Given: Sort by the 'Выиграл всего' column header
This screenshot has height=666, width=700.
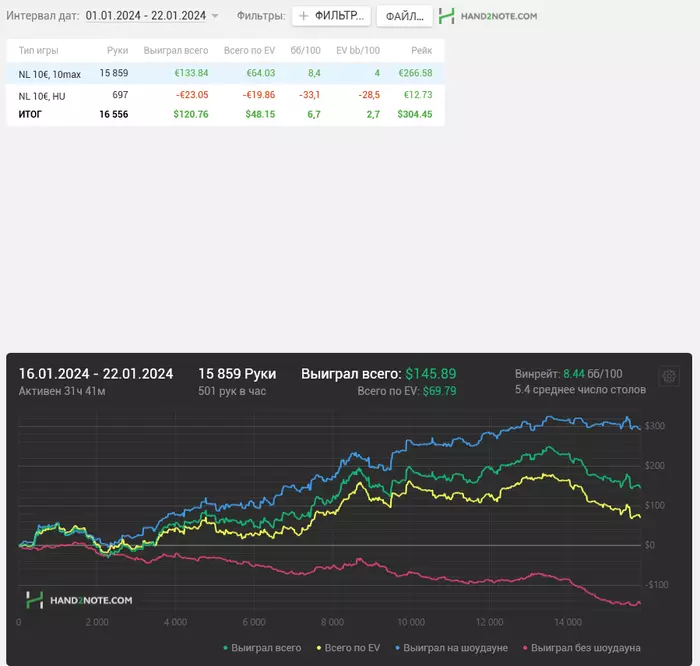Looking at the screenshot, I should pos(176,50).
